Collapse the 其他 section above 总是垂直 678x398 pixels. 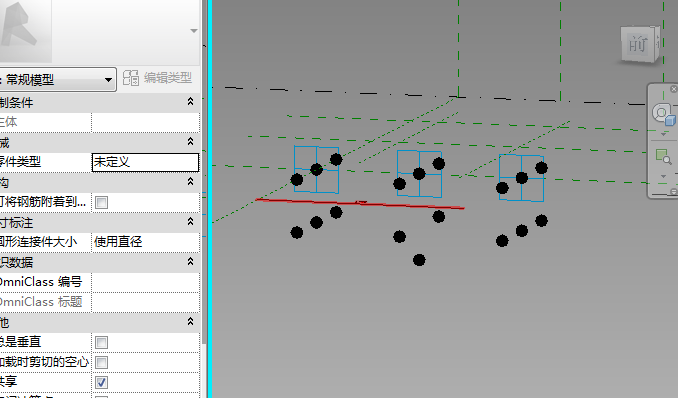[190, 321]
